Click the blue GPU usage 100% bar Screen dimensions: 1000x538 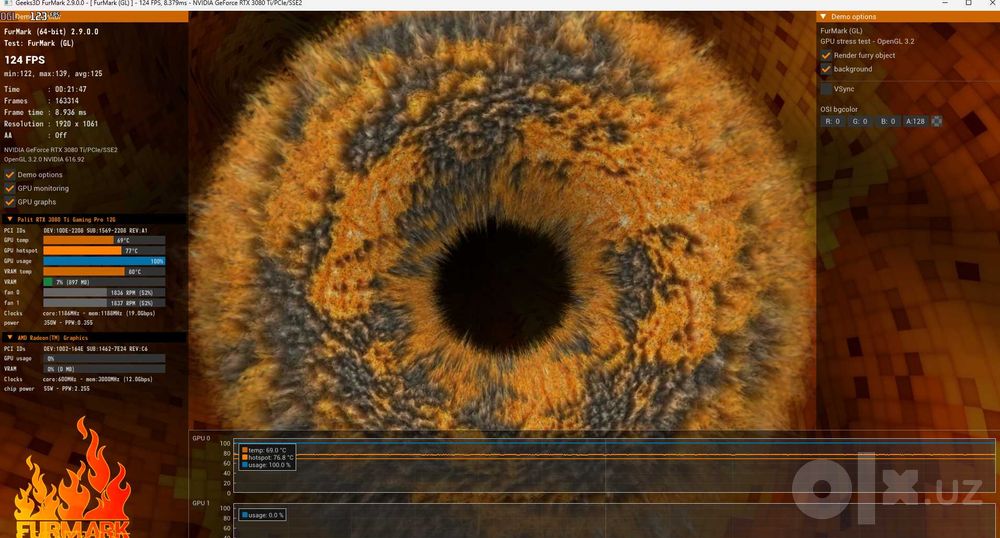[x=104, y=261]
